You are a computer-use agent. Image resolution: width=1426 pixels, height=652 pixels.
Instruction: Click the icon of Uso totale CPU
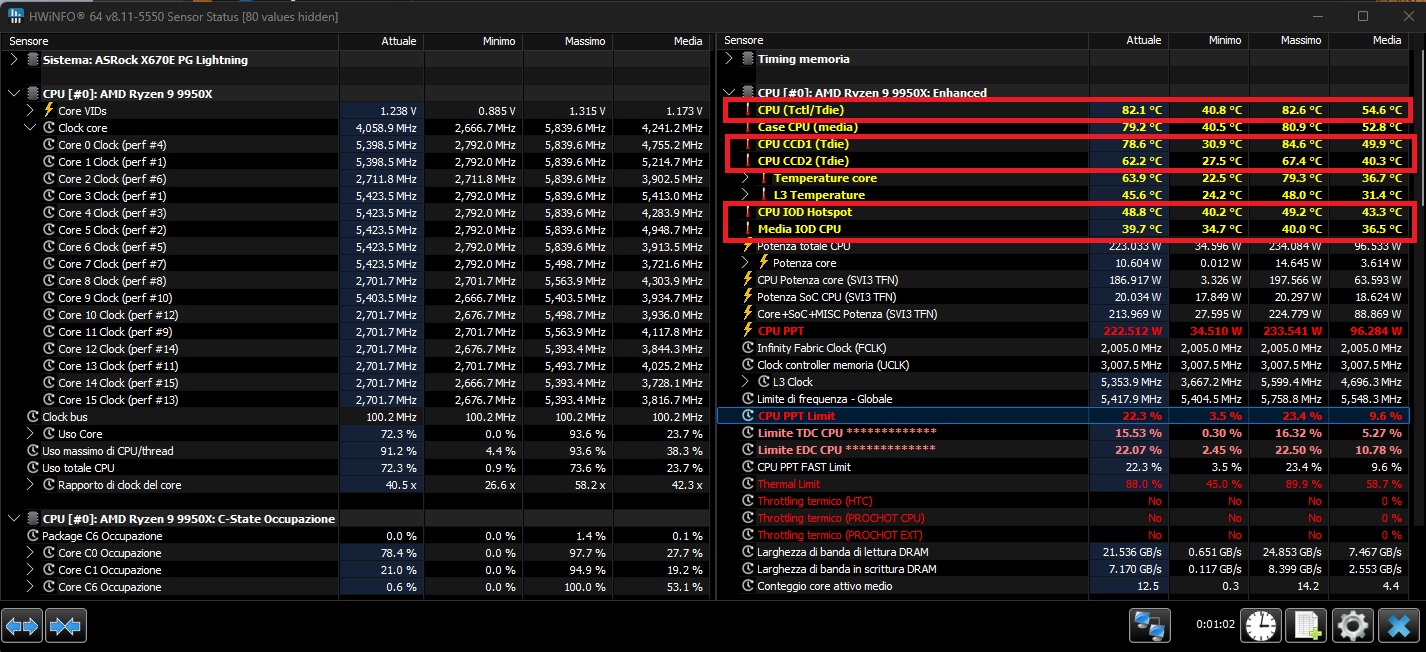click(x=33, y=468)
